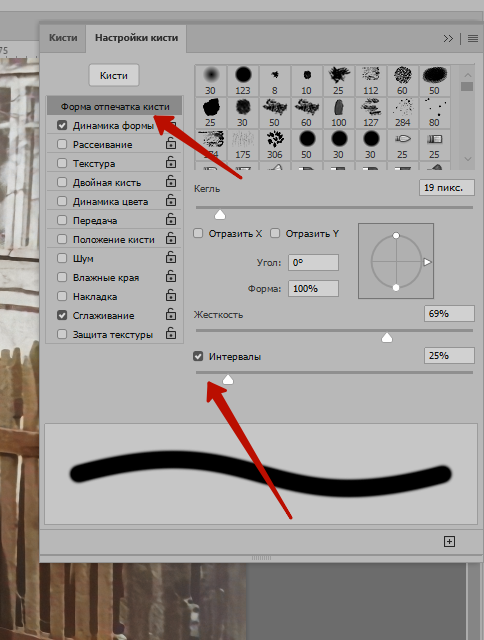This screenshot has height=640, width=484.
Task: Click the lock icon for Двойная кисть
Action: [171, 182]
